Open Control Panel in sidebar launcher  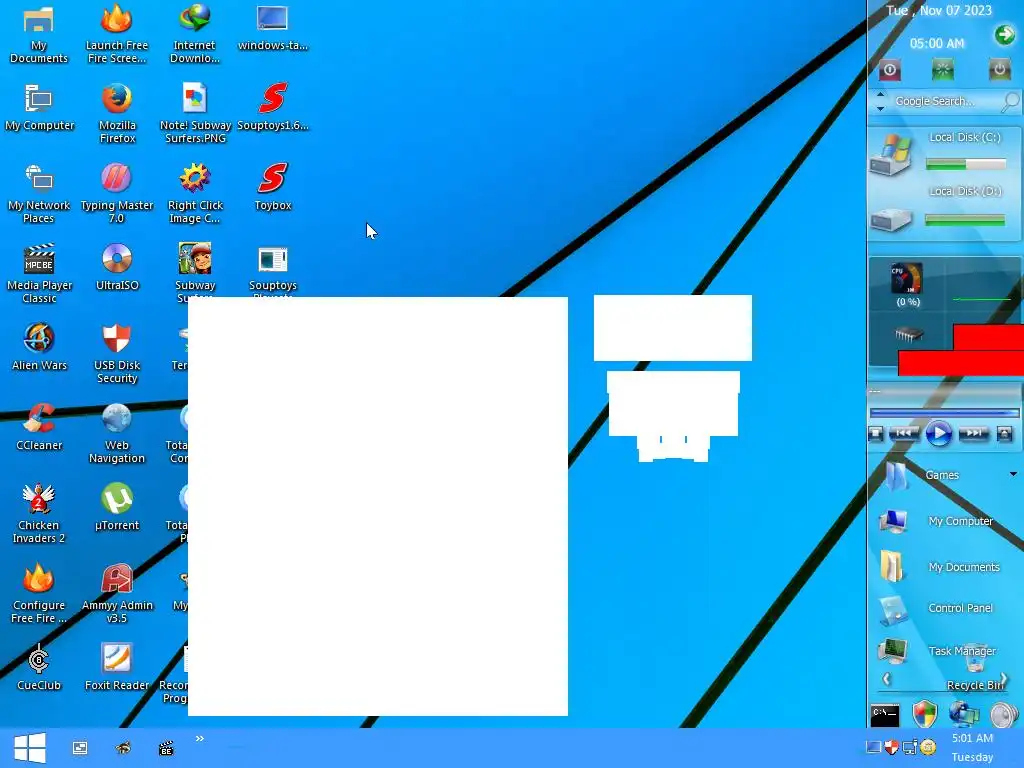click(x=936, y=609)
